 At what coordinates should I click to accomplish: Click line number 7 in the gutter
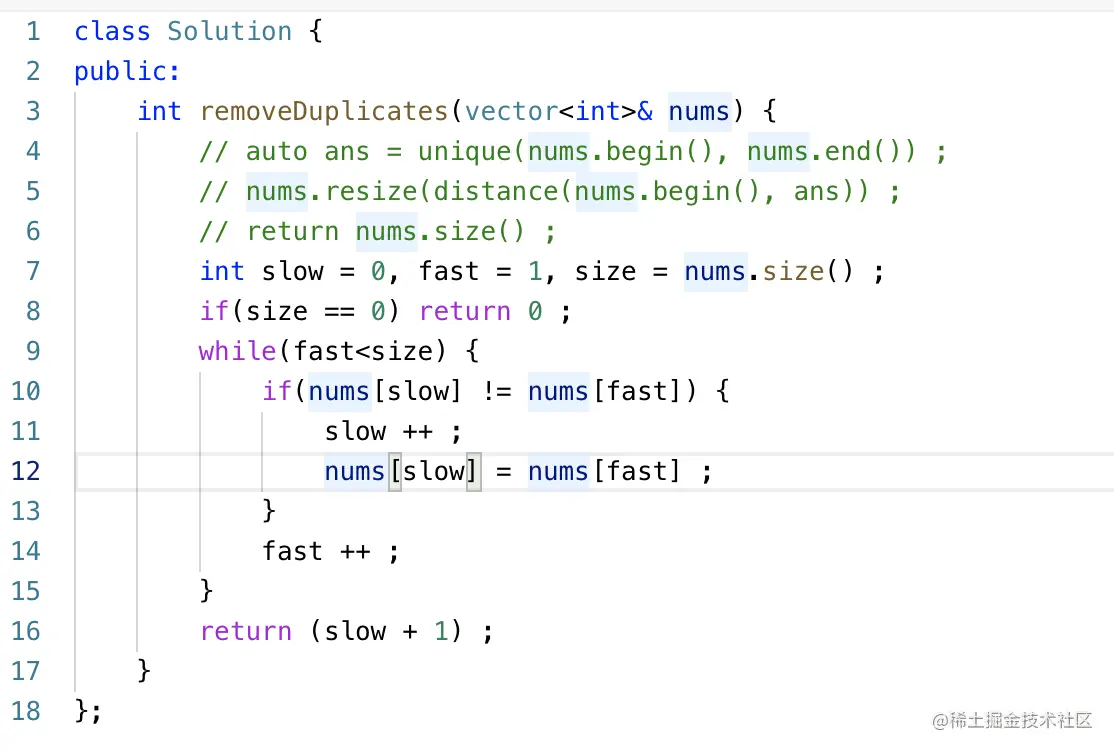coord(33,271)
